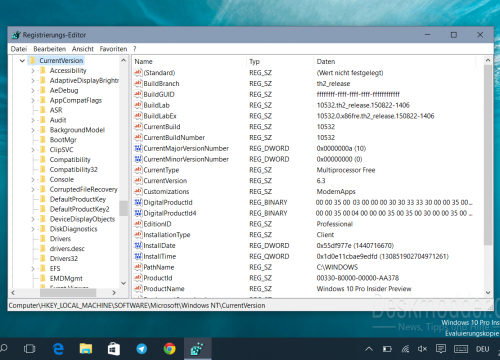Expand the CorruptedFileRecovery key
The height and width of the screenshot is (360, 500).
pos(33,189)
